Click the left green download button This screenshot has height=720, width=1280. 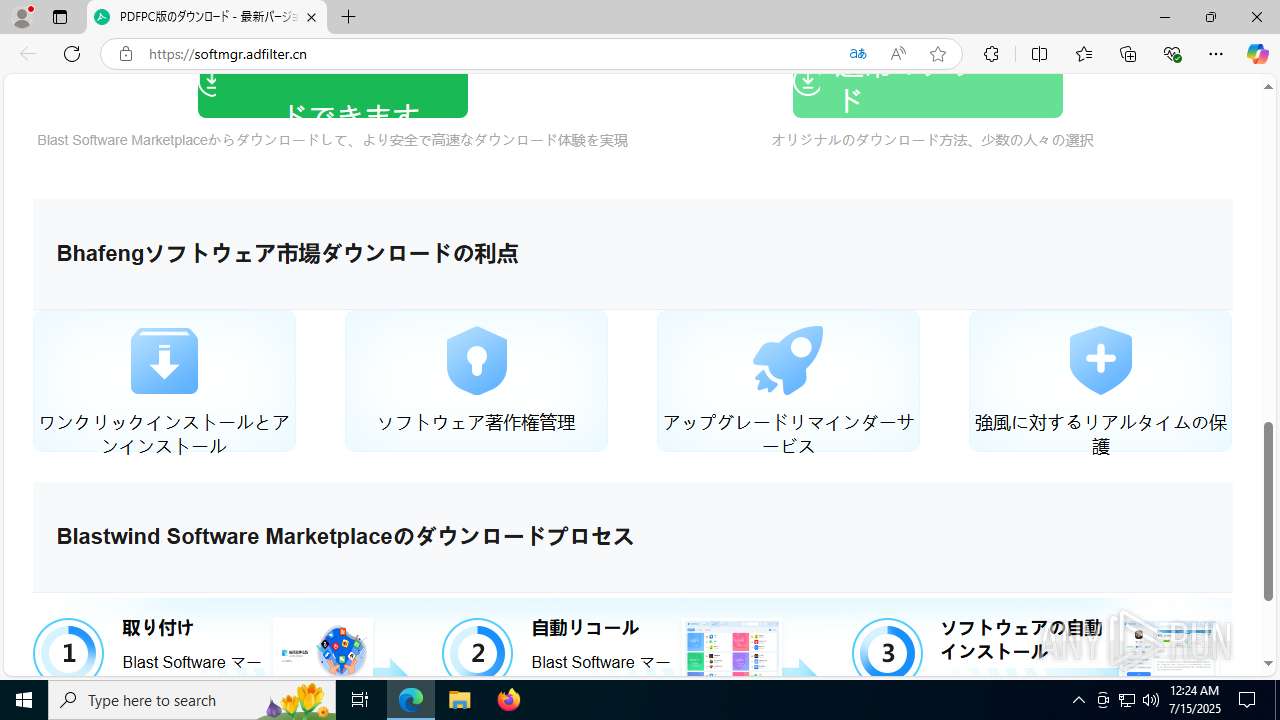(333, 96)
